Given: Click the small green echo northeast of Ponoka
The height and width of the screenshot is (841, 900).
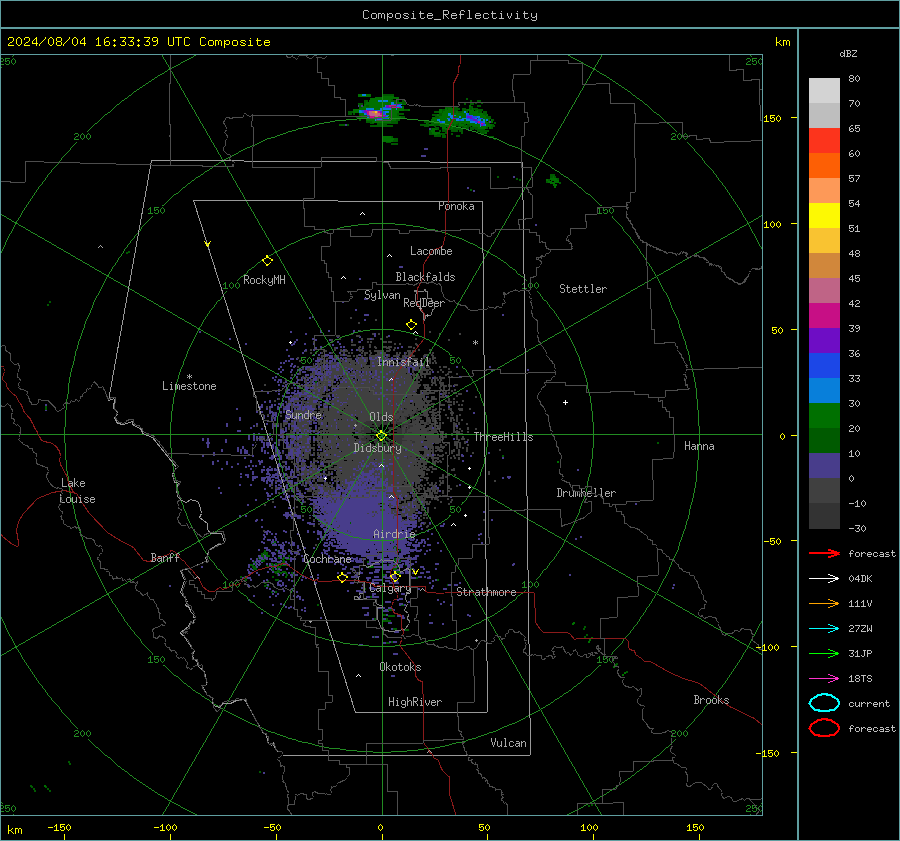Looking at the screenshot, I should pyautogui.click(x=553, y=181).
